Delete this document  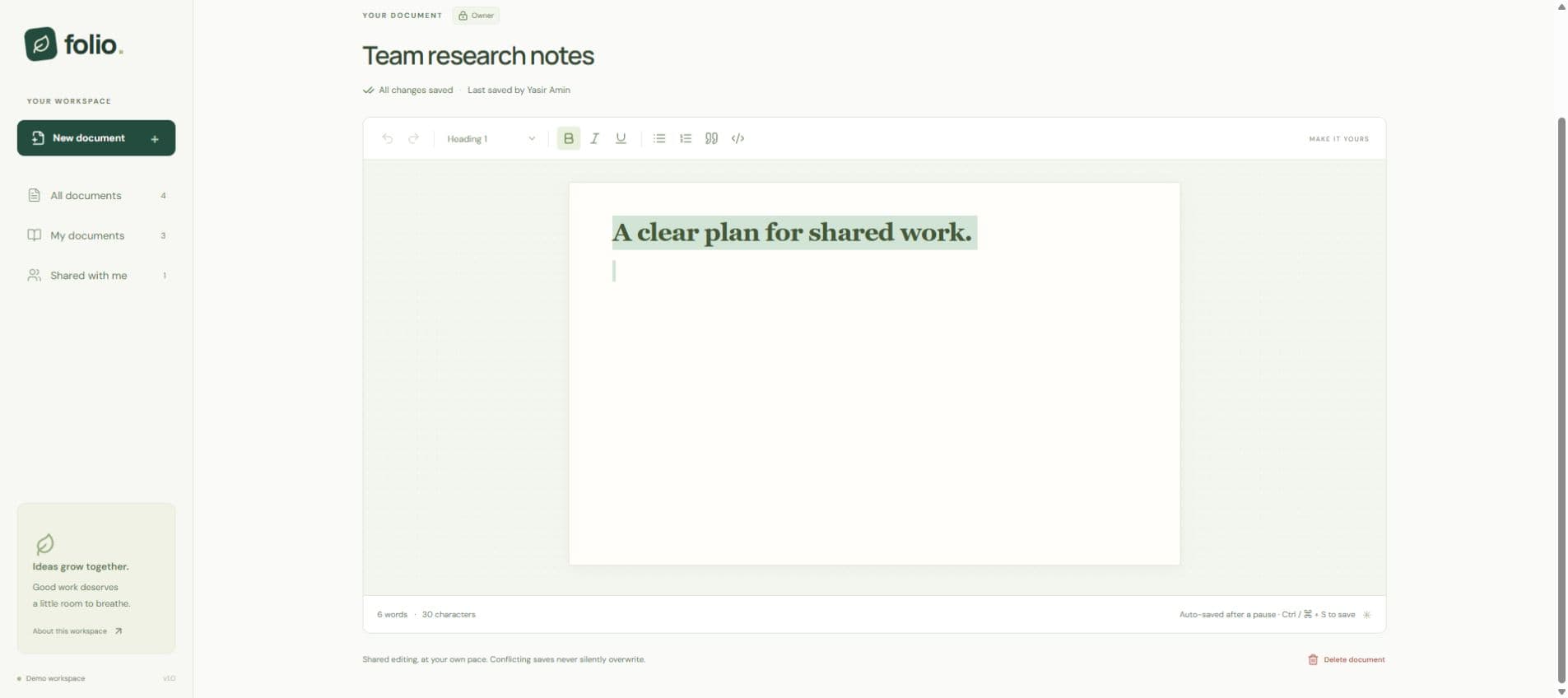pyautogui.click(x=1347, y=659)
